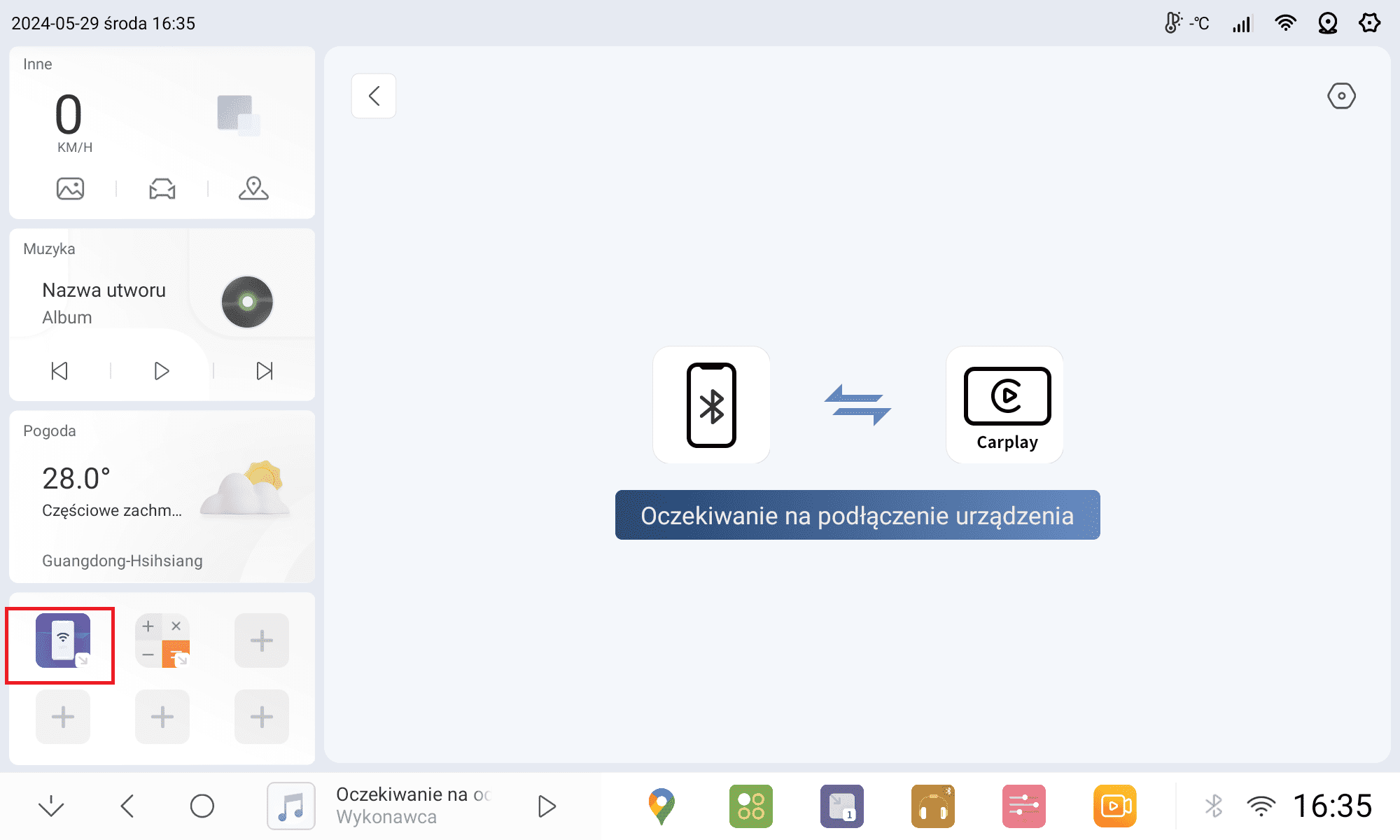The width and height of the screenshot is (1400, 840).
Task: Open settings gear in top status bar
Action: (x=1369, y=23)
